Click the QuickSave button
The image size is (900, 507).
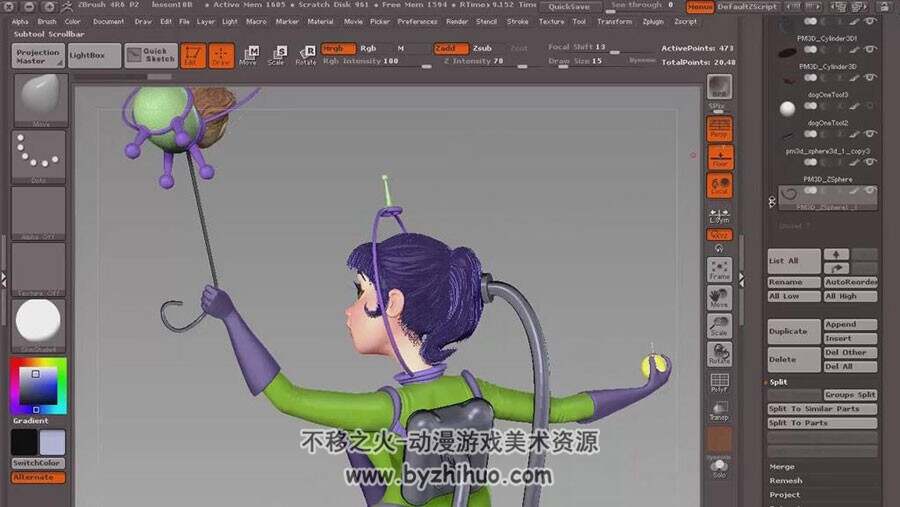(570, 7)
